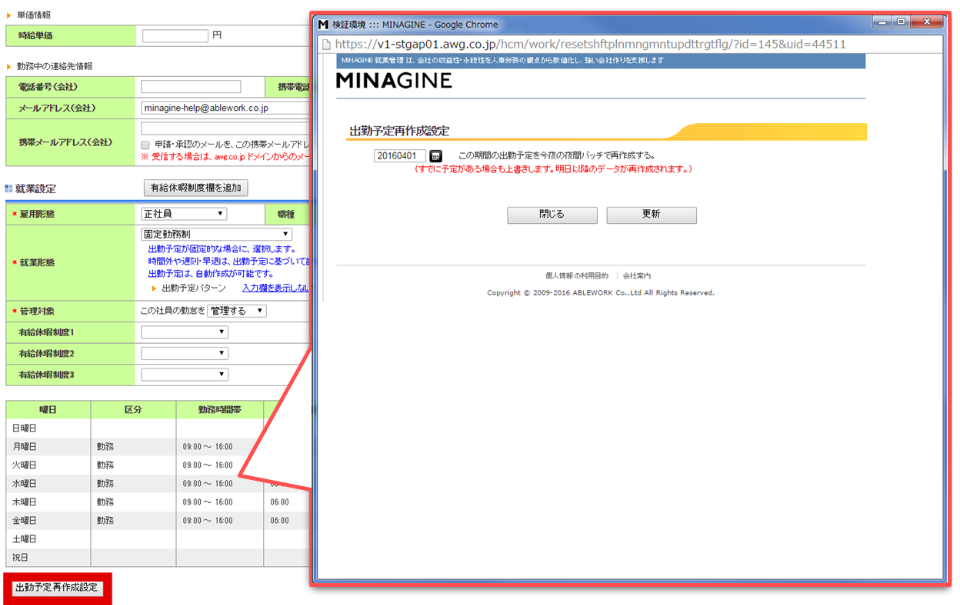Click the 電話番号(会社) input field
The width and height of the screenshot is (960, 605).
(x=191, y=87)
